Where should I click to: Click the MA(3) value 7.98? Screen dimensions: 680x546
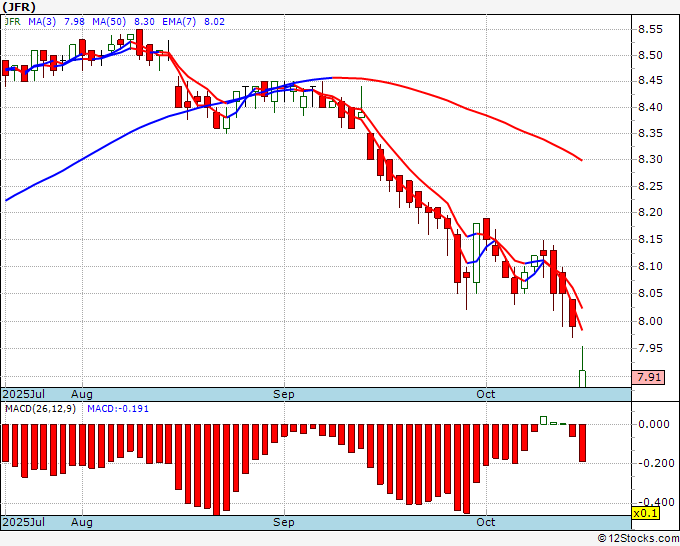click(x=74, y=21)
